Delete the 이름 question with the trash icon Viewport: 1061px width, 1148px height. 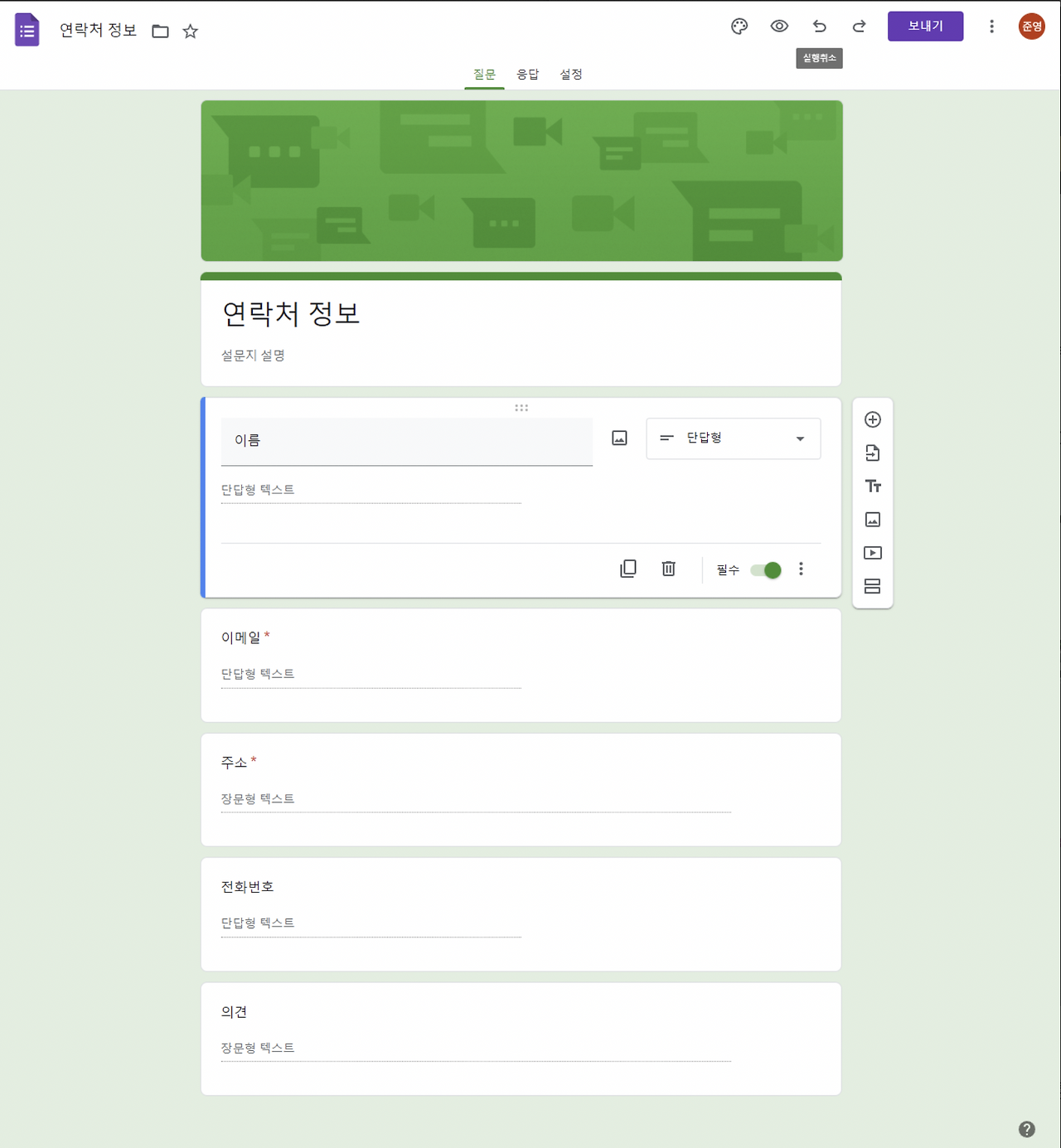[668, 569]
